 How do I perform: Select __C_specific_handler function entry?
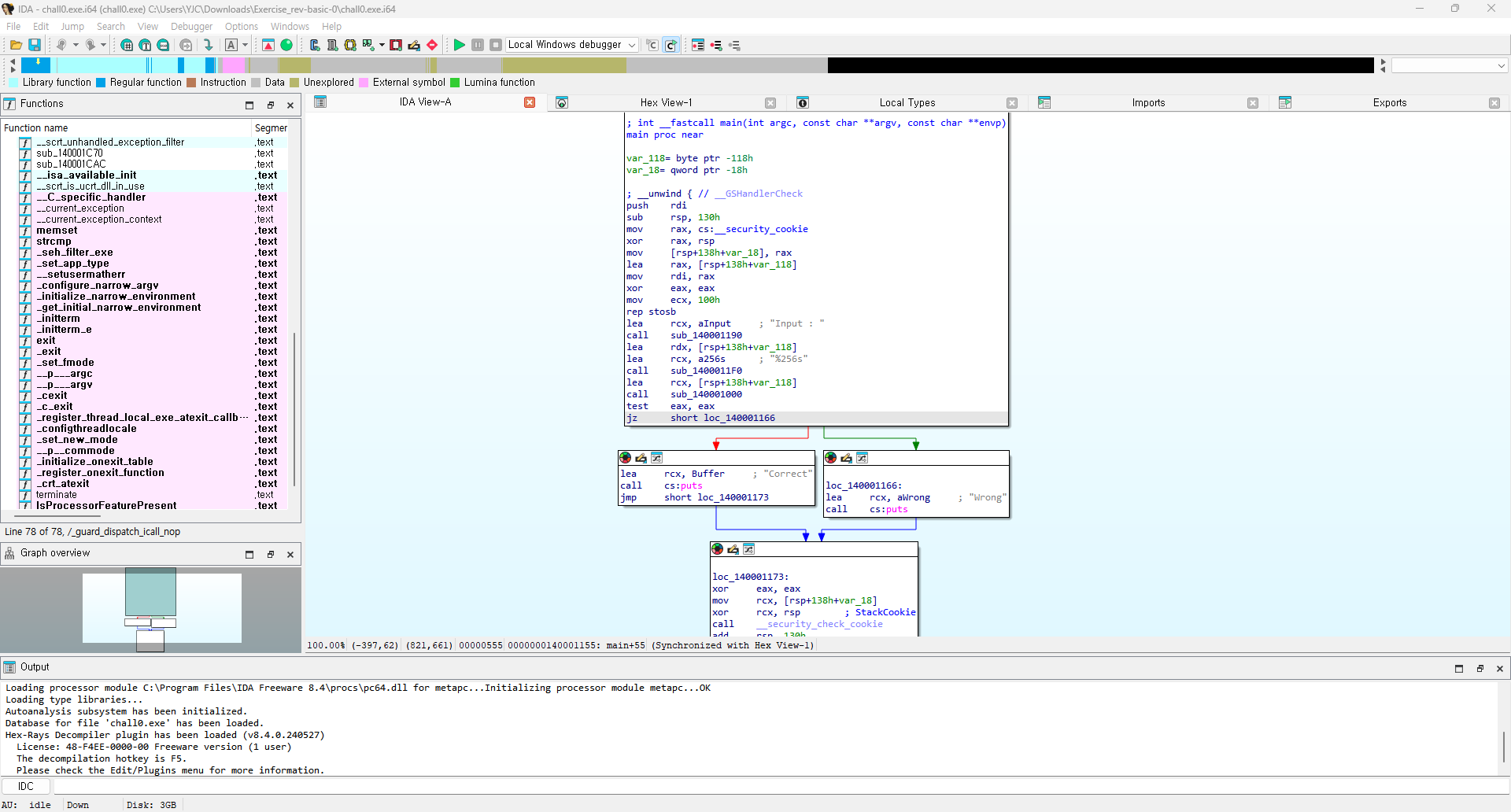[x=91, y=197]
